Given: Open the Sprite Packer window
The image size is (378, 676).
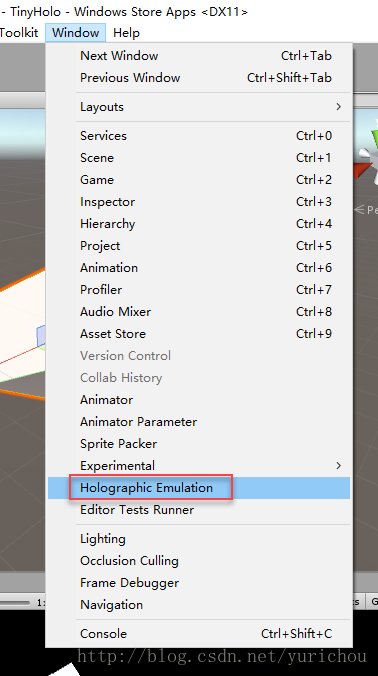Looking at the screenshot, I should tap(199, 444).
